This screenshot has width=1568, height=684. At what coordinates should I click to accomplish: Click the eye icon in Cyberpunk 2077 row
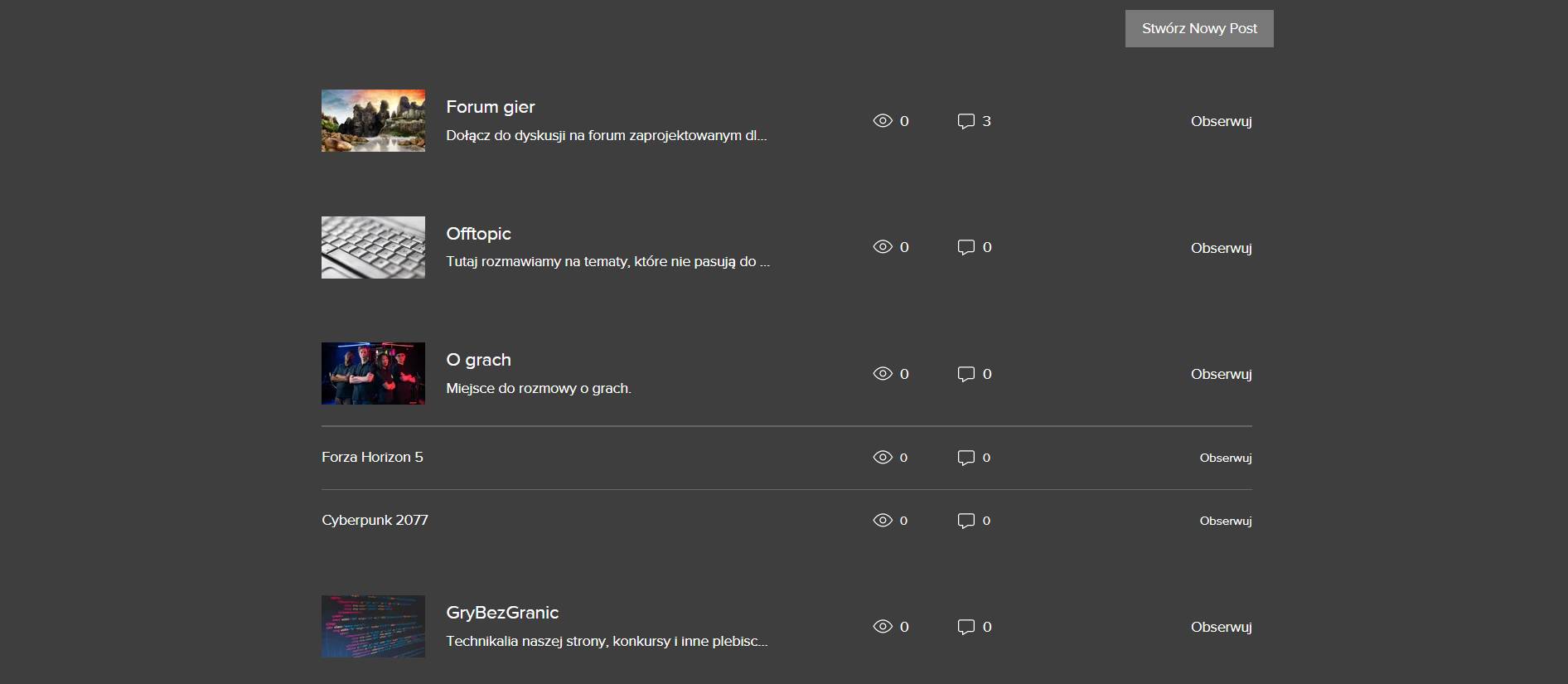883,521
